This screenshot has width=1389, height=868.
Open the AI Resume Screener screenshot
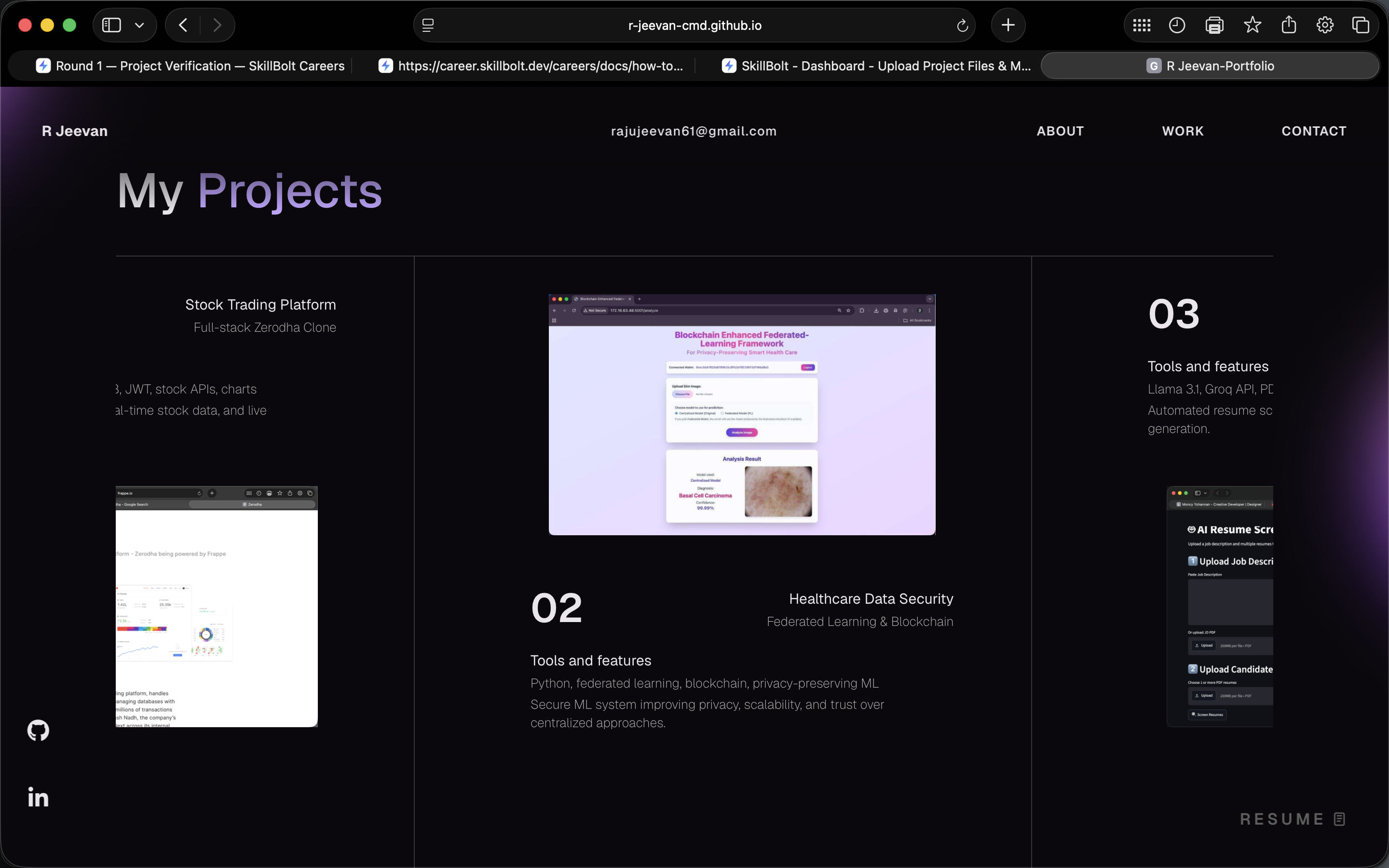click(x=1220, y=607)
